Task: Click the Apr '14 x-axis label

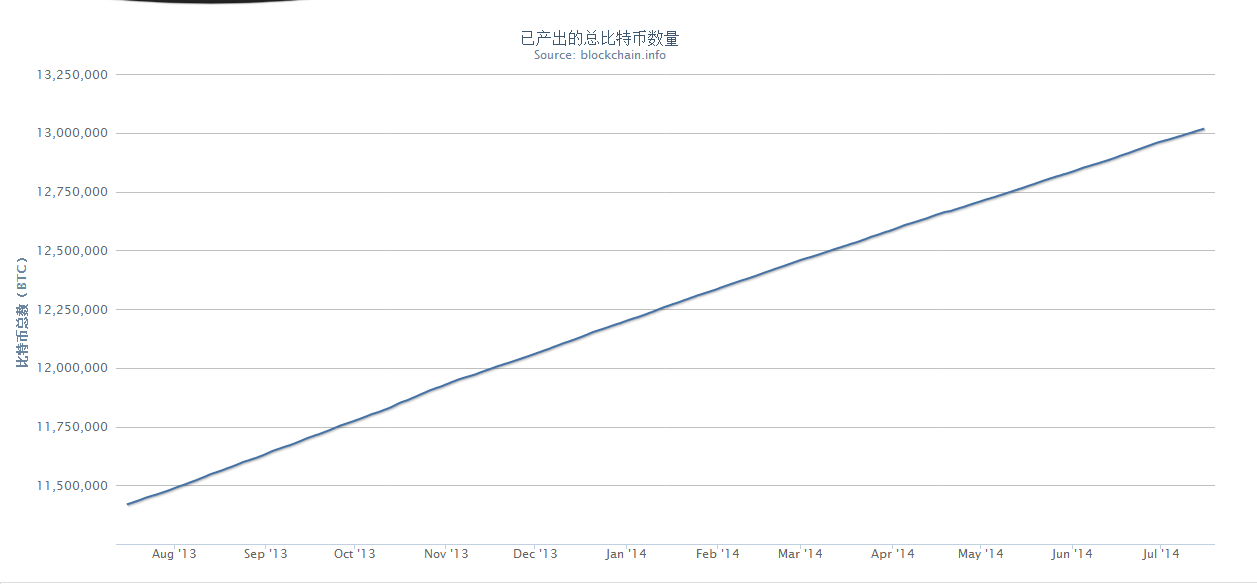Action: 892,553
